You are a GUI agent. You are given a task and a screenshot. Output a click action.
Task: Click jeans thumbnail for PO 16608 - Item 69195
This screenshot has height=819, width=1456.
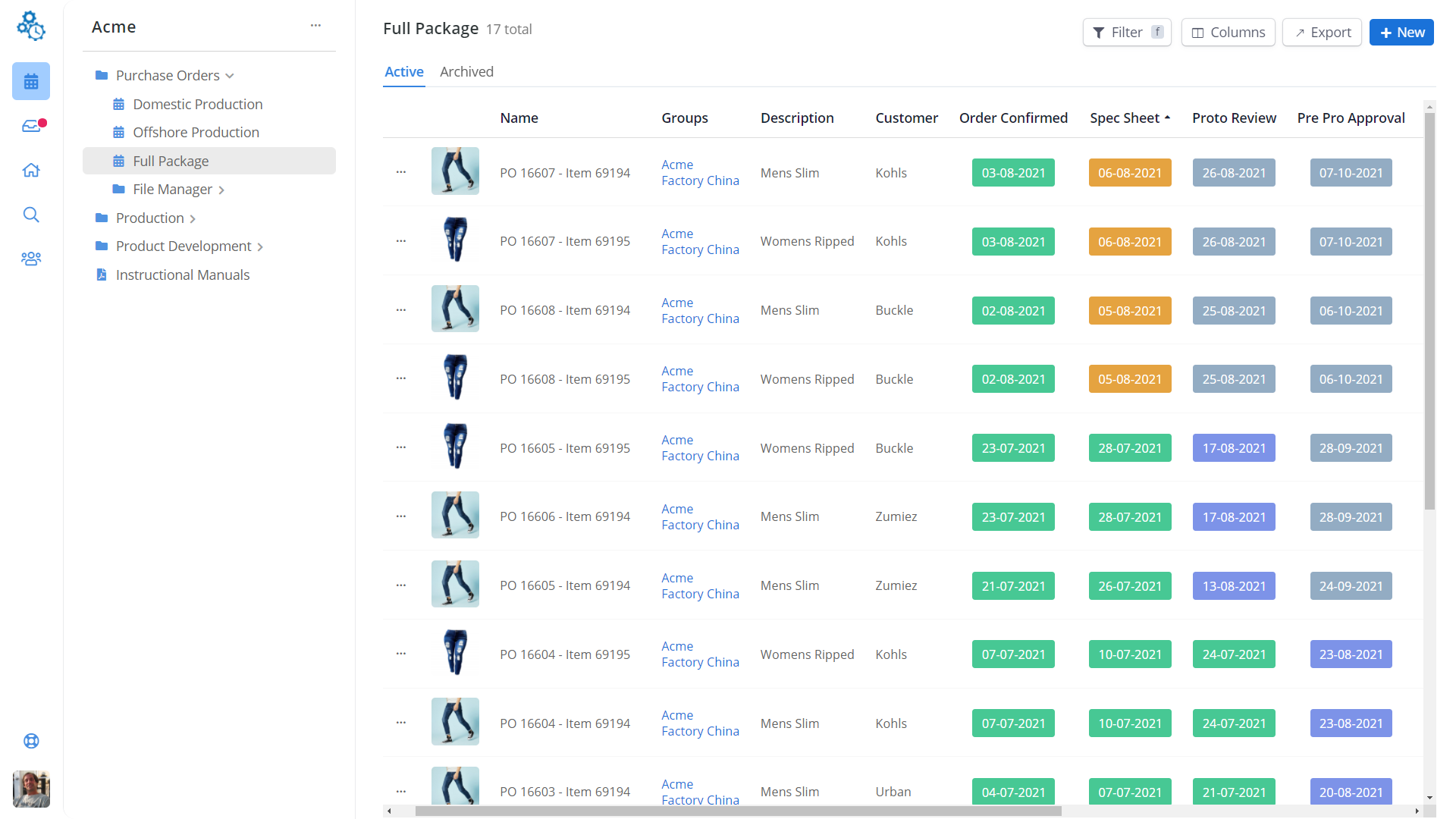click(455, 378)
